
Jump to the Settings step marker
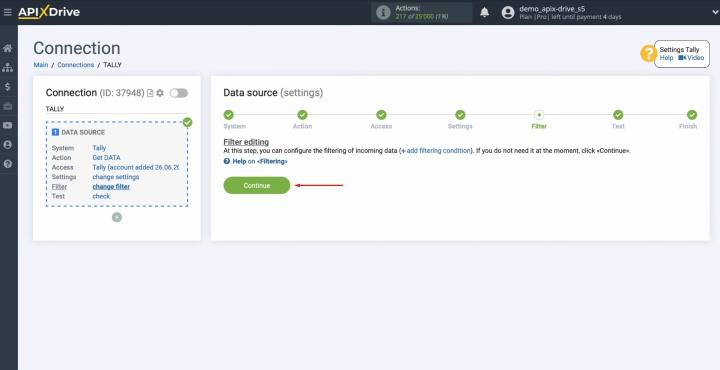coord(460,115)
